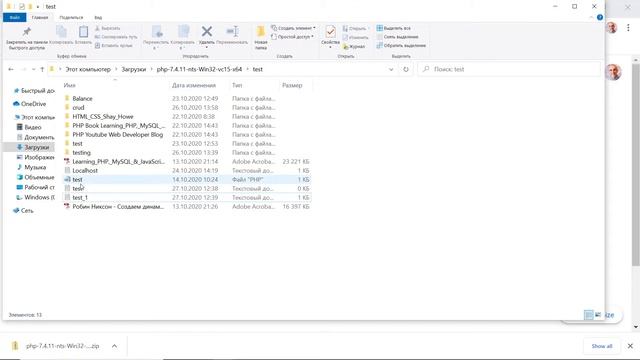Select OneDrive in the navigation pane

[29, 104]
